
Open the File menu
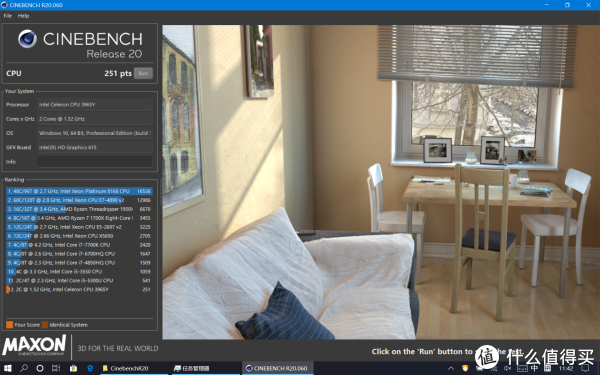(x=8, y=16)
